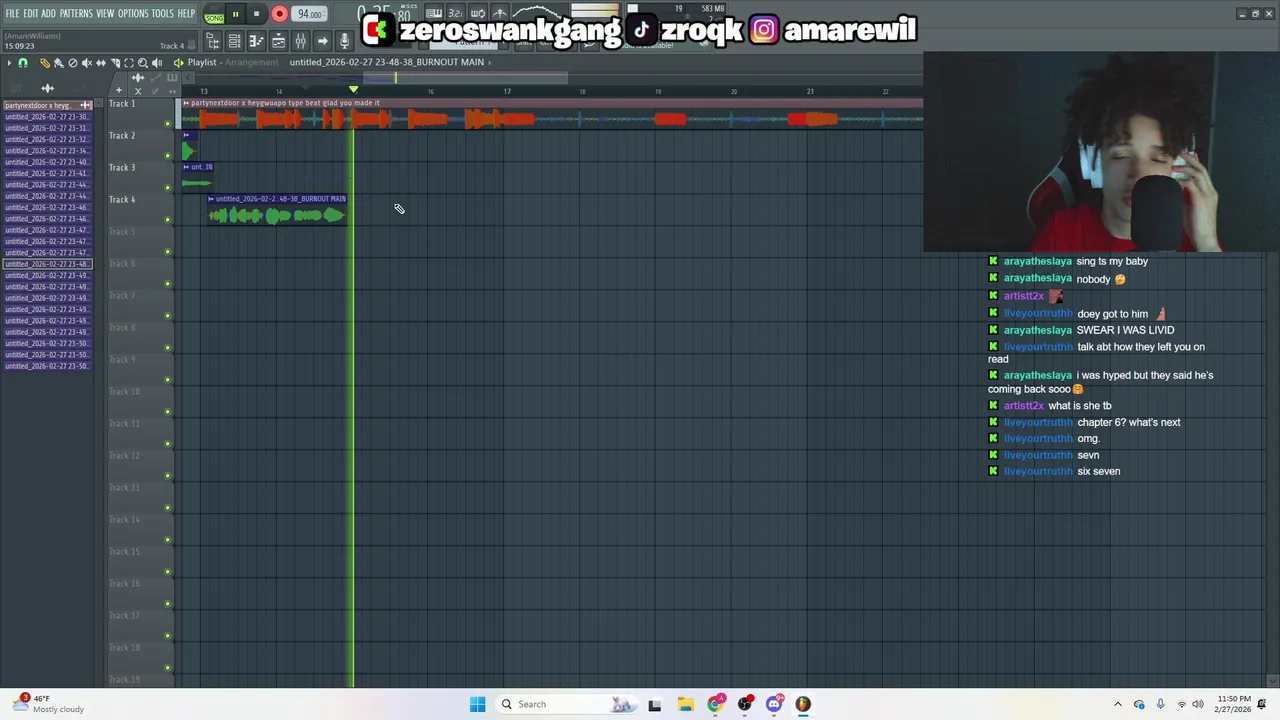Image resolution: width=1280 pixels, height=720 pixels.
Task: Select the Zoom tool in Playlist
Action: (142, 63)
